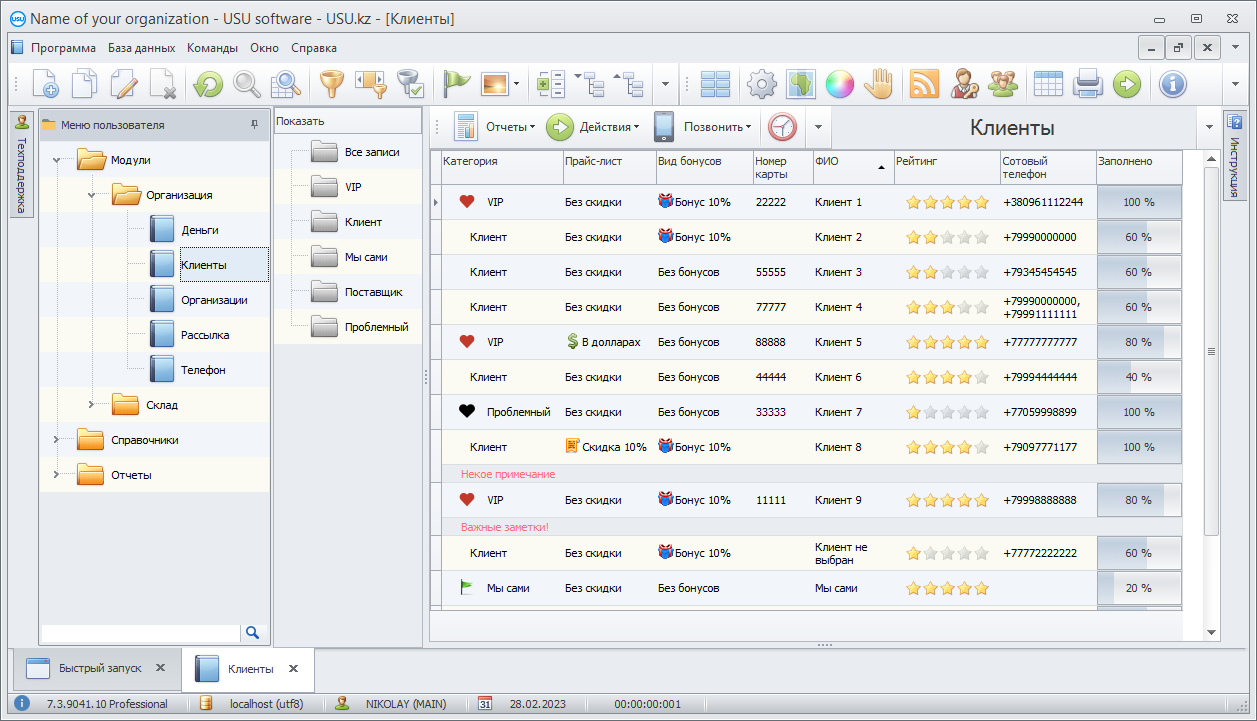This screenshot has width=1257, height=721.
Task: Expand the Справочники tree node
Action: [x=56, y=440]
